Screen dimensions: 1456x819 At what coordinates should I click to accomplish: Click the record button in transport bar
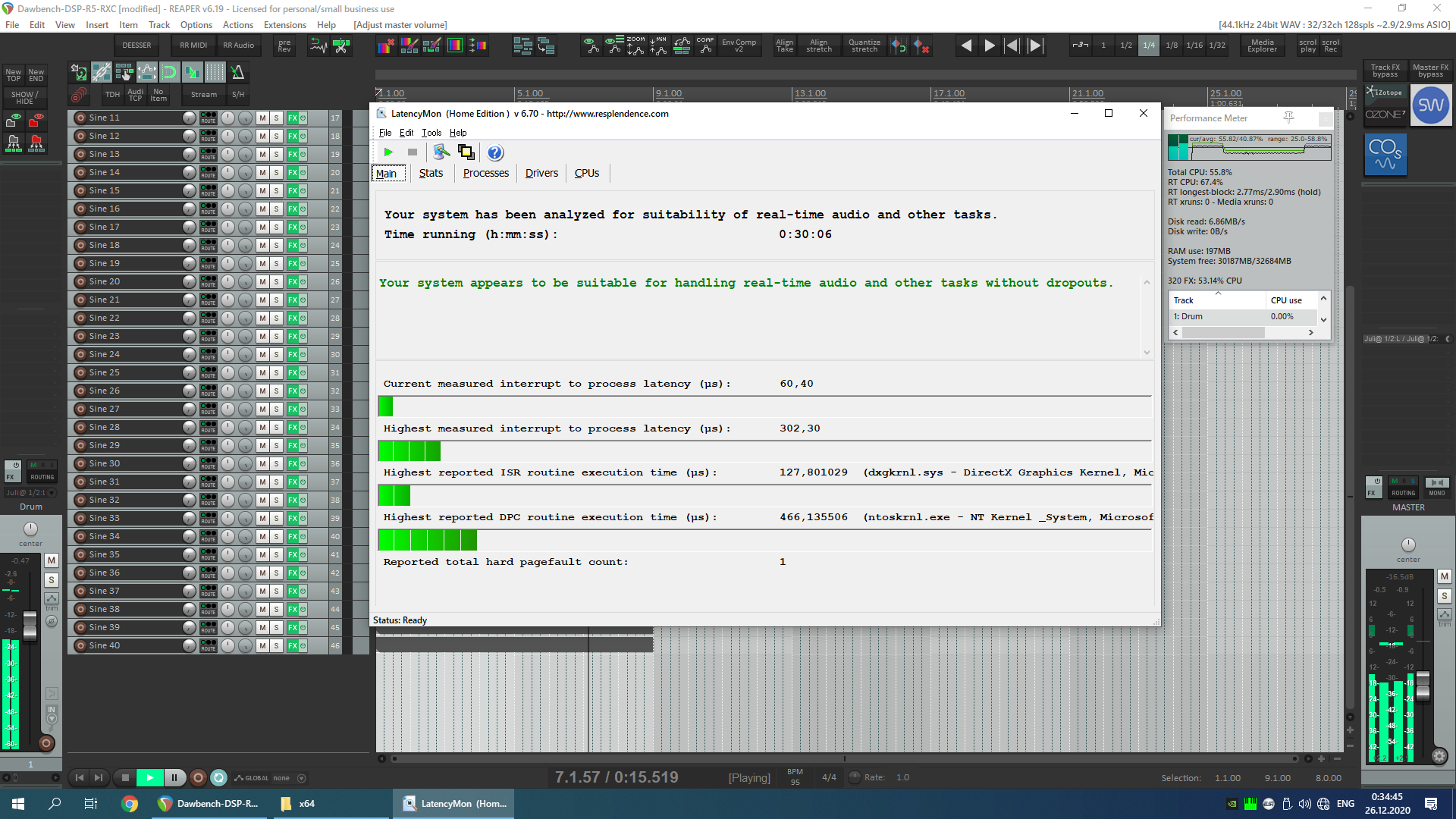198,777
